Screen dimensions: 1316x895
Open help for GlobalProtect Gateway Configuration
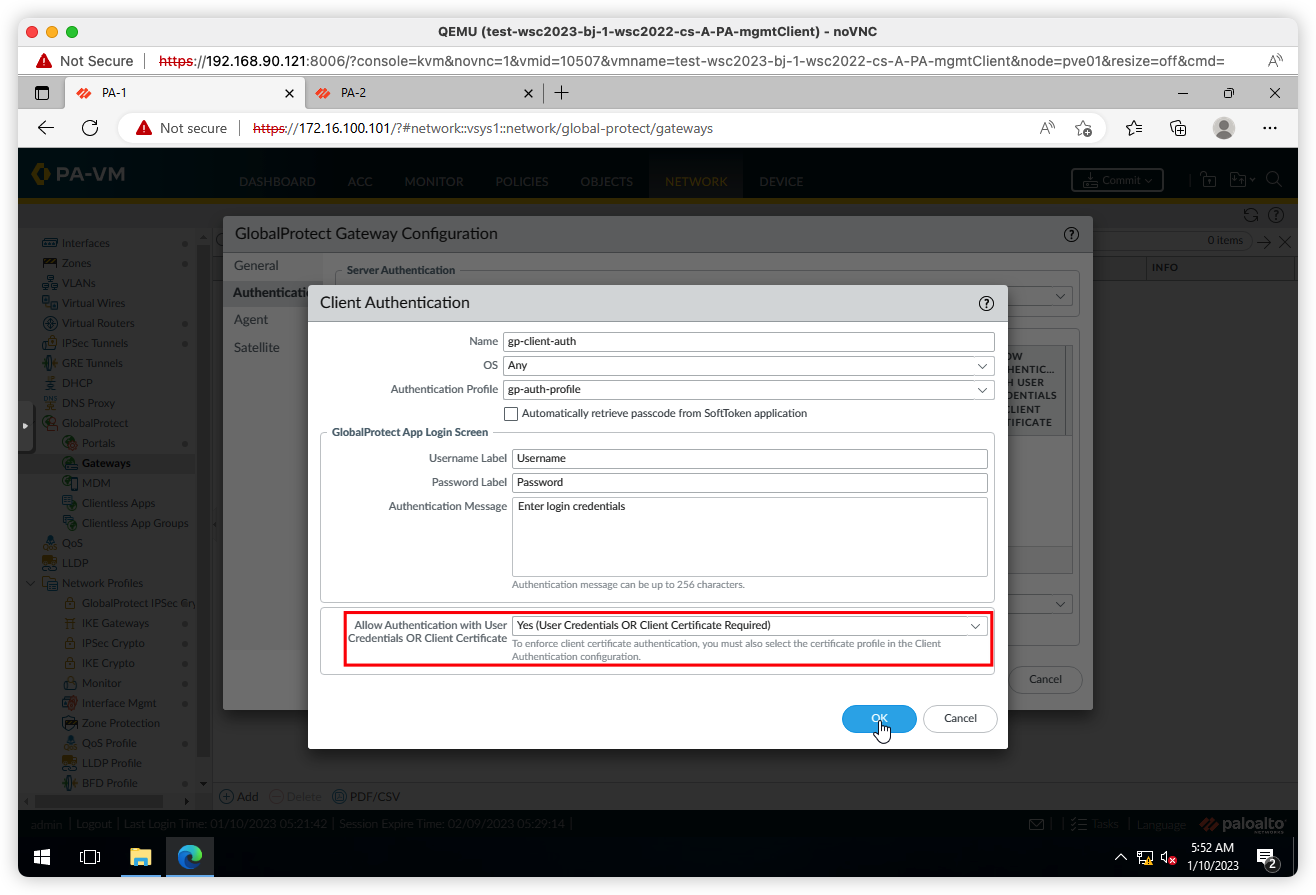coord(1071,234)
